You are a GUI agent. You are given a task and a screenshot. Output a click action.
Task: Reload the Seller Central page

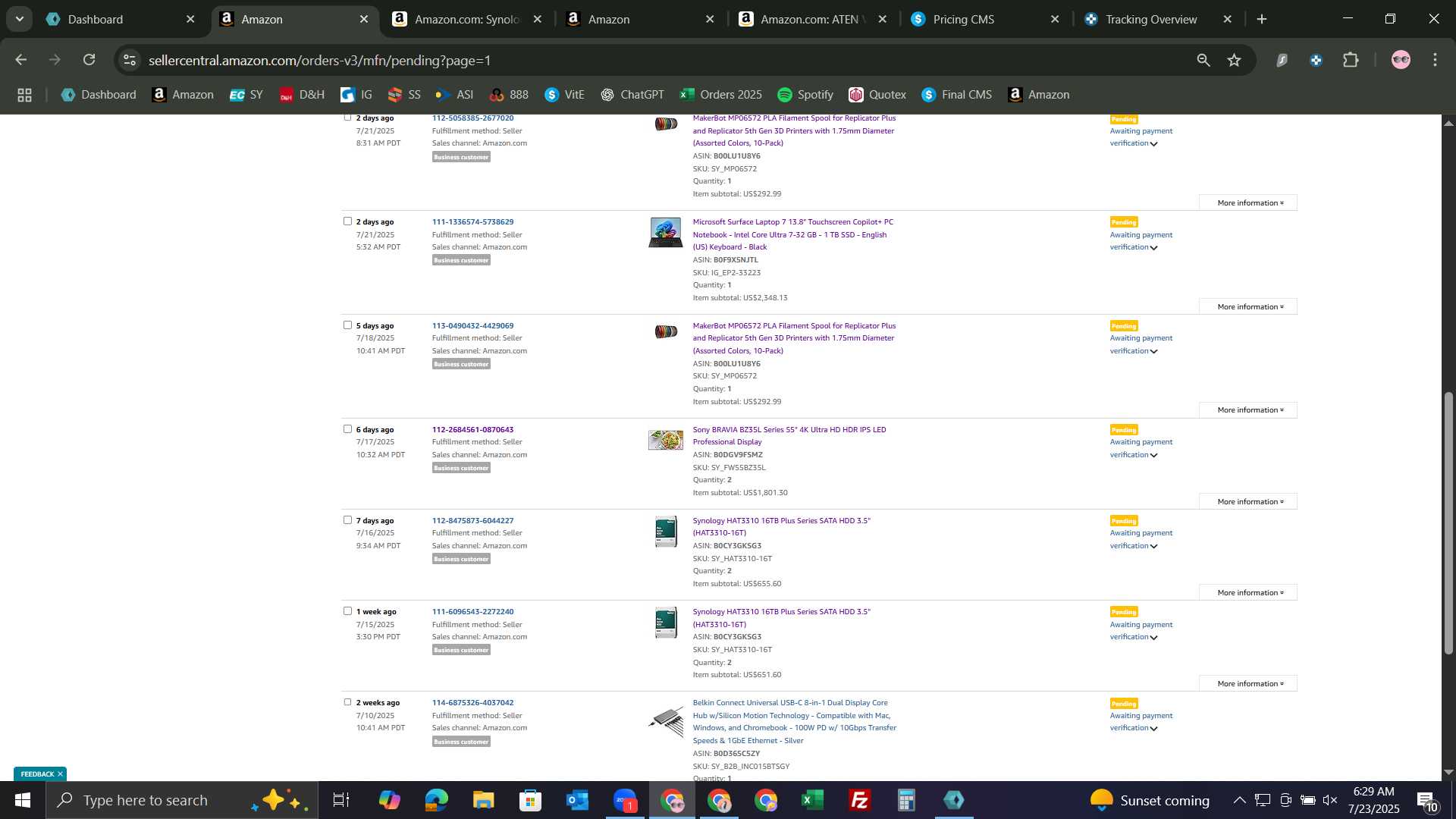point(89,60)
